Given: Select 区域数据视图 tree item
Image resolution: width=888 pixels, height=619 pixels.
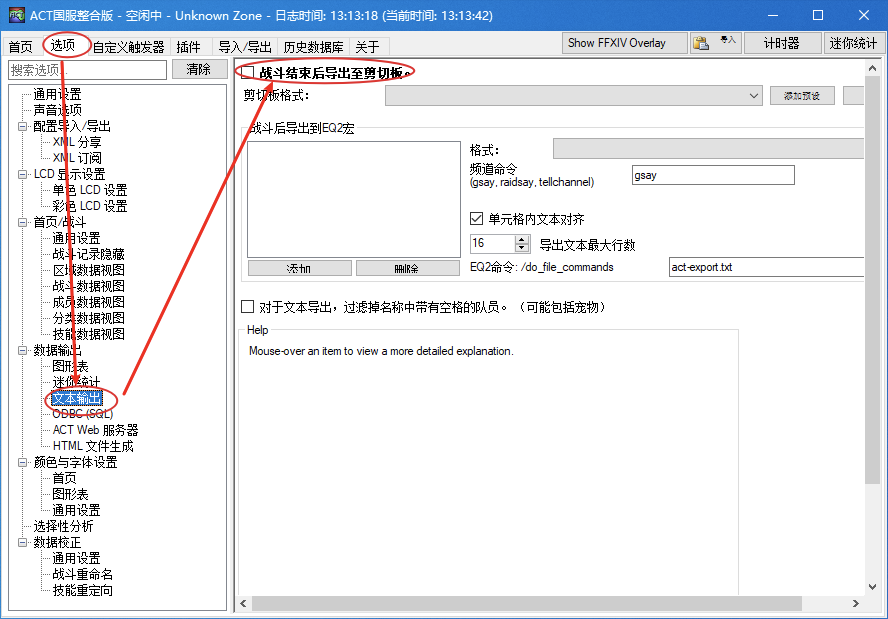Looking at the screenshot, I should [x=88, y=270].
